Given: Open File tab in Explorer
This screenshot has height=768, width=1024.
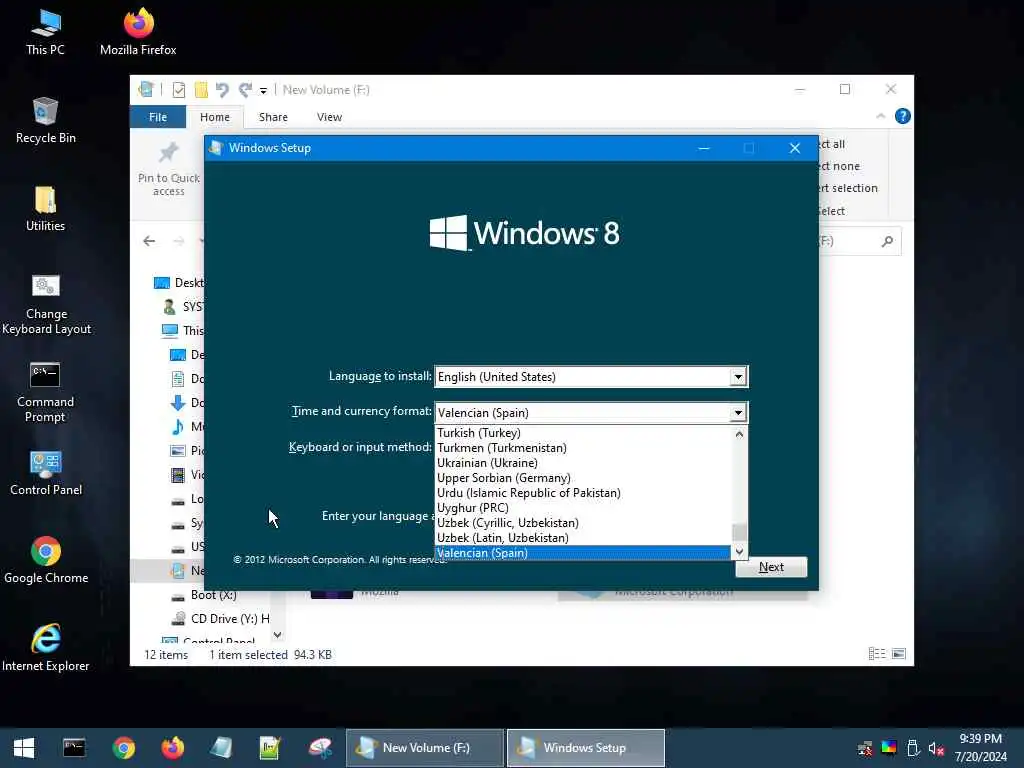Looking at the screenshot, I should pyautogui.click(x=158, y=117).
